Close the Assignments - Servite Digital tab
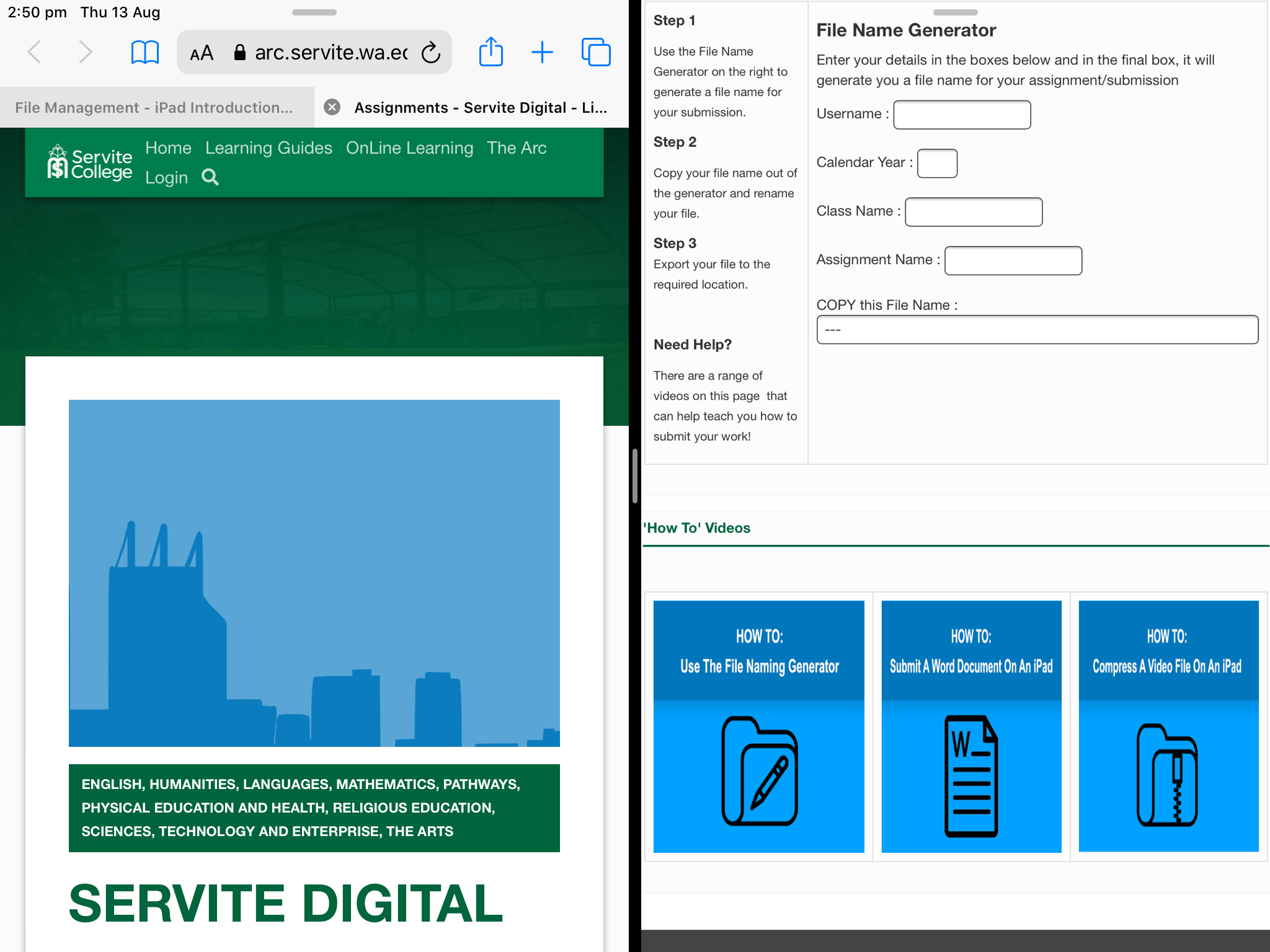1270x952 pixels. (332, 107)
